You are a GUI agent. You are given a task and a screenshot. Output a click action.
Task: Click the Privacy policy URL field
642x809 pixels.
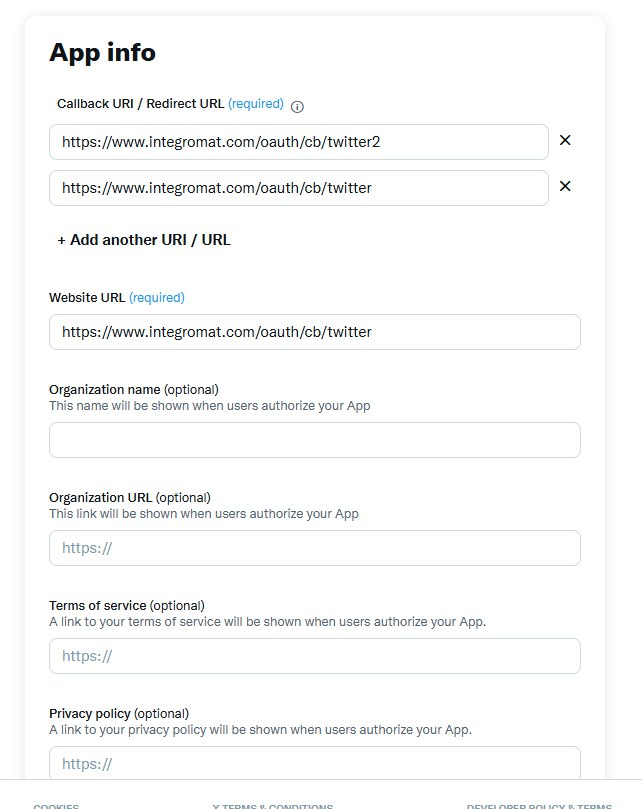[x=314, y=763]
